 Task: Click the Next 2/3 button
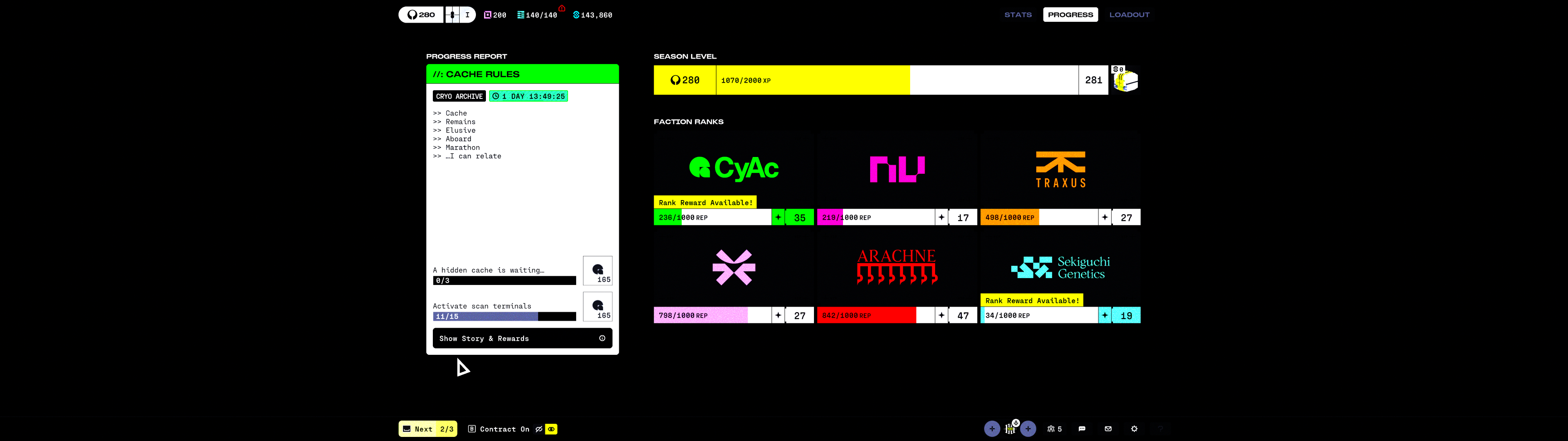click(x=428, y=429)
